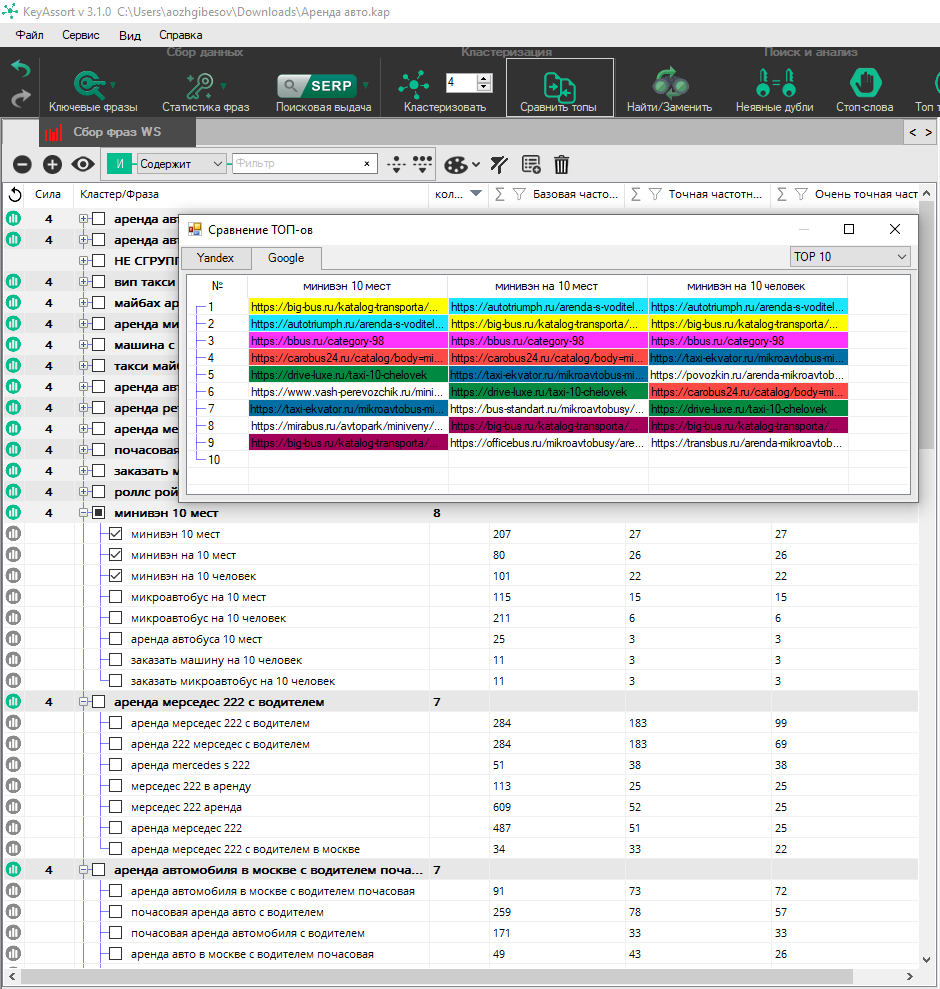The image size is (940, 989).
Task: Click the horizontal scrollbar at the bottom
Action: coord(437,976)
